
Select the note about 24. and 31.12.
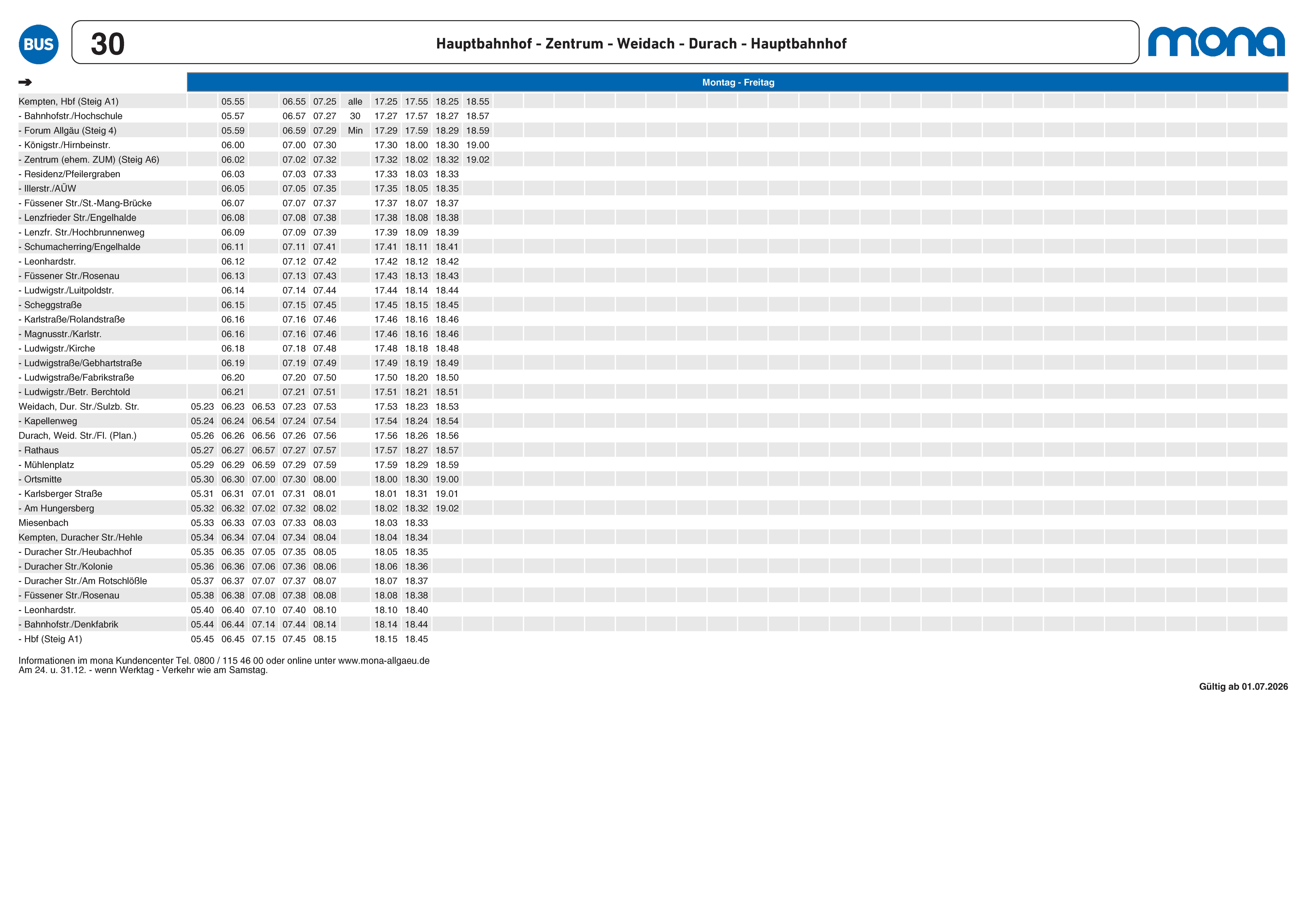coord(143,670)
